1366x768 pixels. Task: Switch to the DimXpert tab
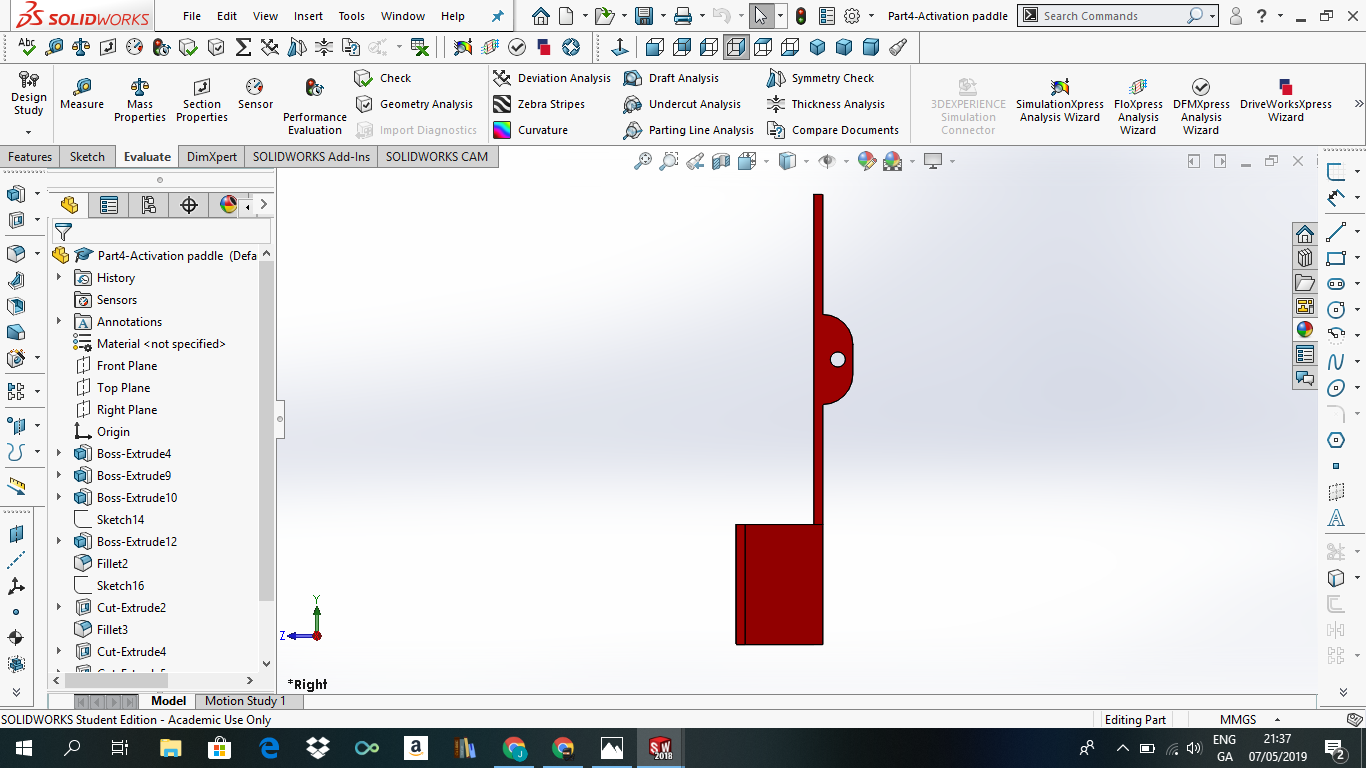(x=212, y=156)
